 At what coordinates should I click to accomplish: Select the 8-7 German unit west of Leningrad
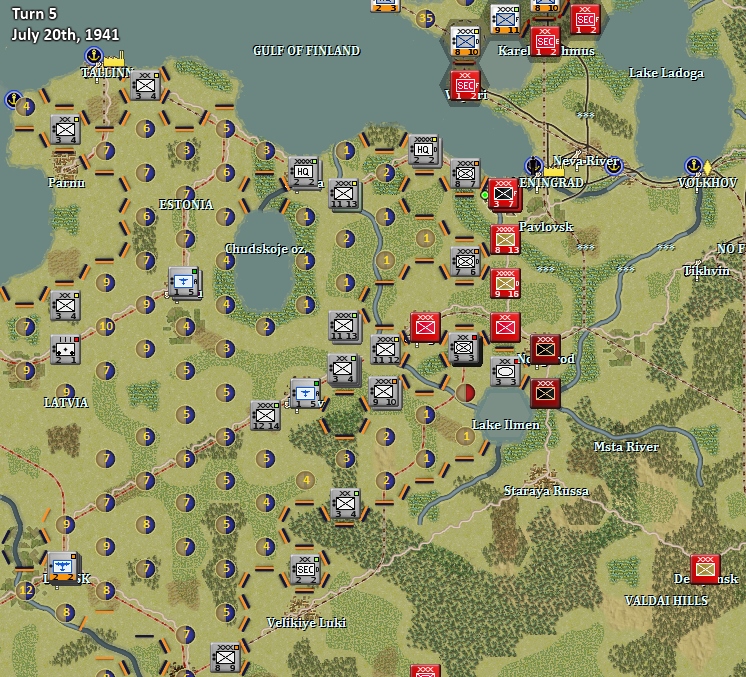point(465,173)
